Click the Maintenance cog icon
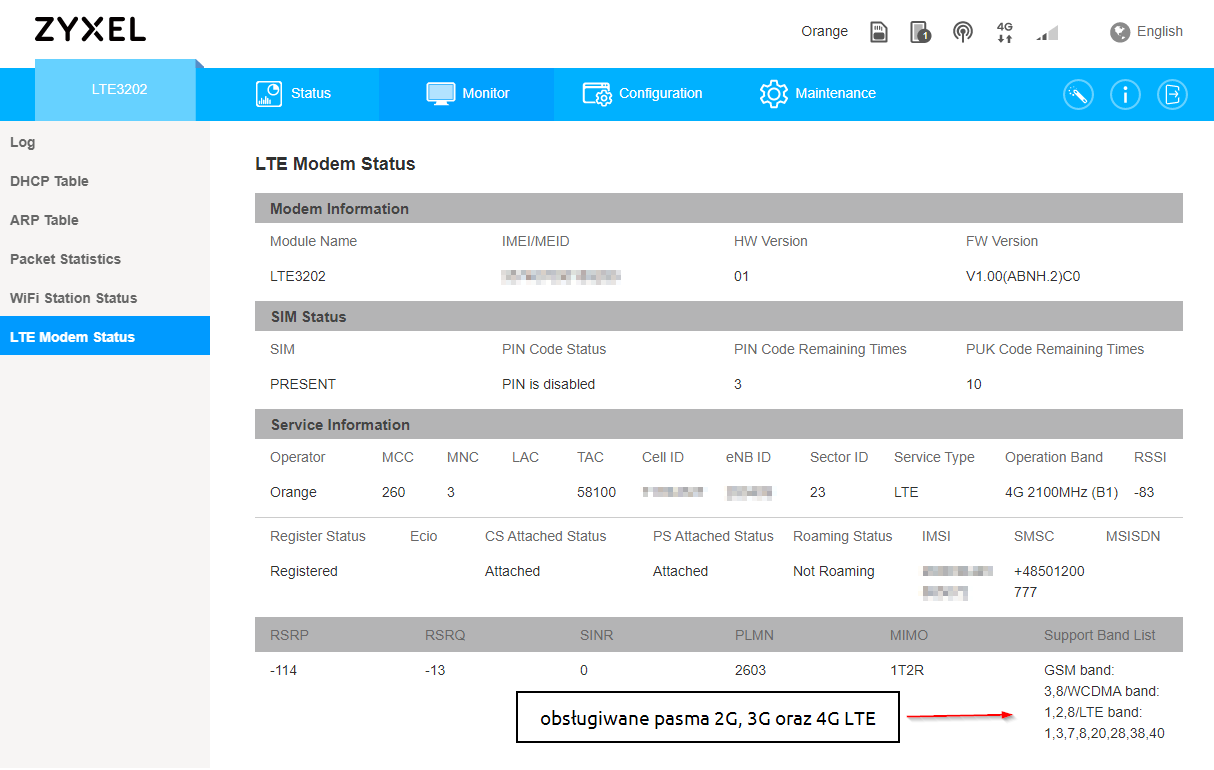This screenshot has height=770, width=1214. click(774, 93)
